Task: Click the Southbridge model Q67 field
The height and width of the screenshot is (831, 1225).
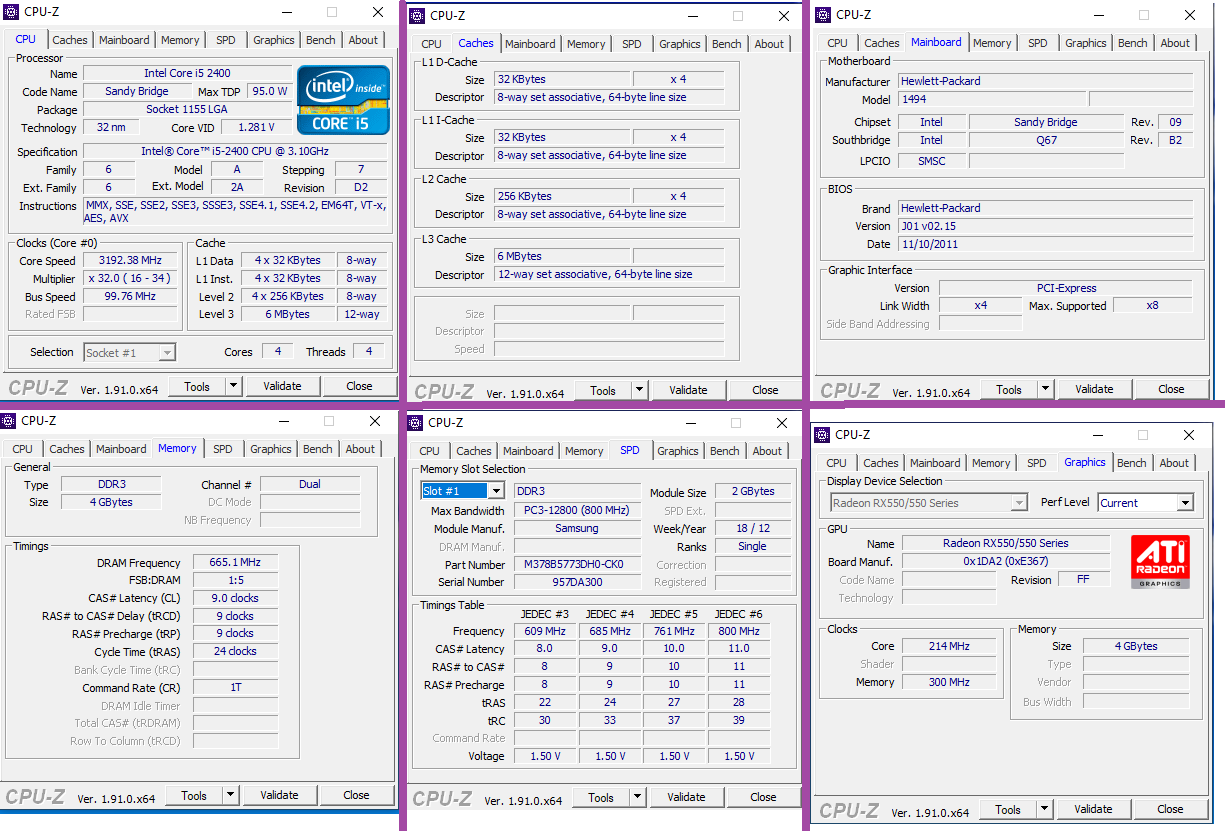Action: pyautogui.click(x=1045, y=140)
